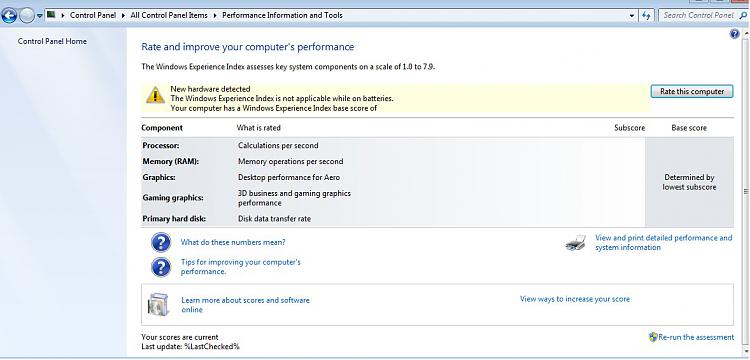Select Control Panel breadcrumb

click(x=93, y=15)
